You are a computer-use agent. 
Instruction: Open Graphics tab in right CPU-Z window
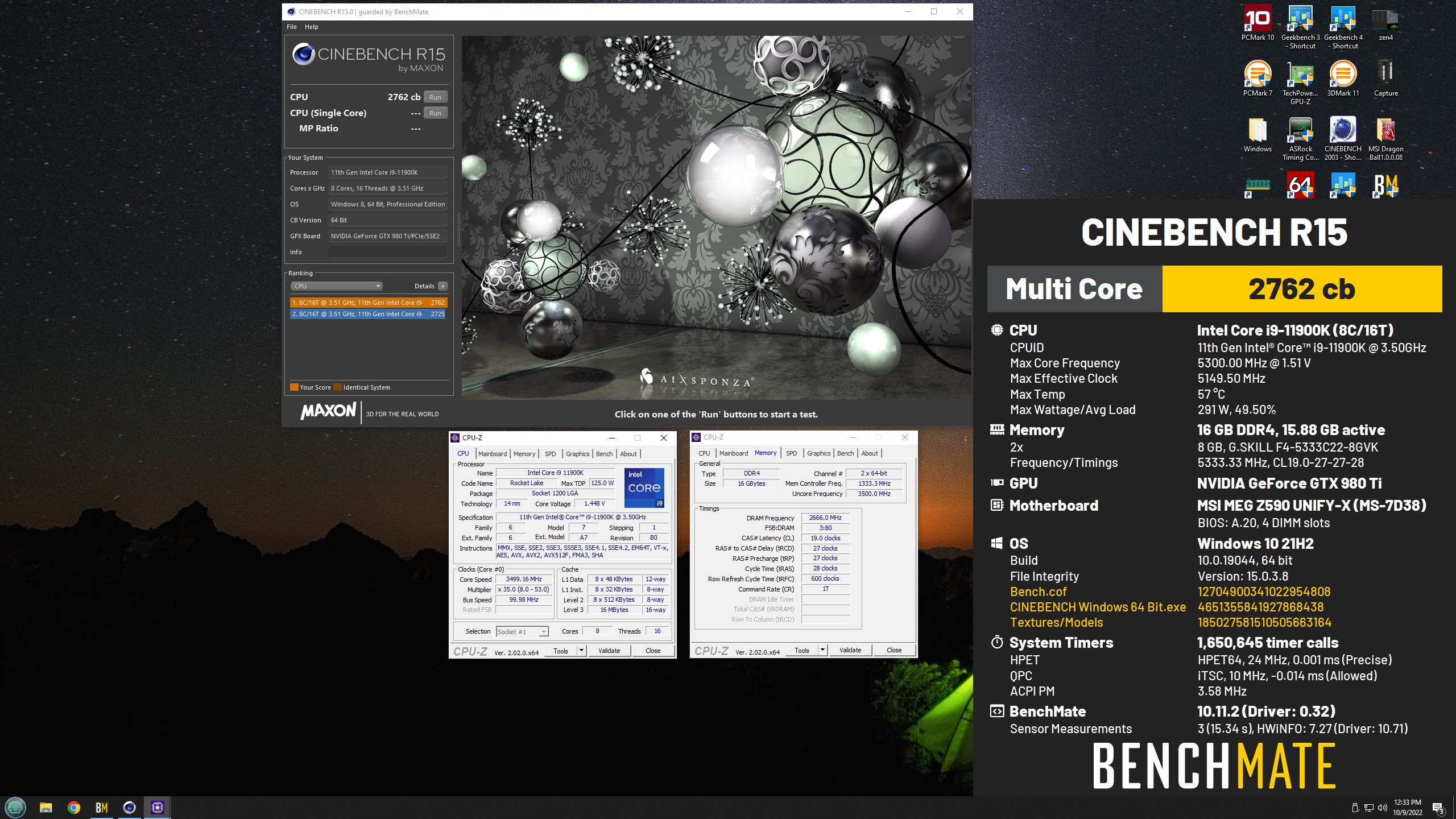(818, 453)
